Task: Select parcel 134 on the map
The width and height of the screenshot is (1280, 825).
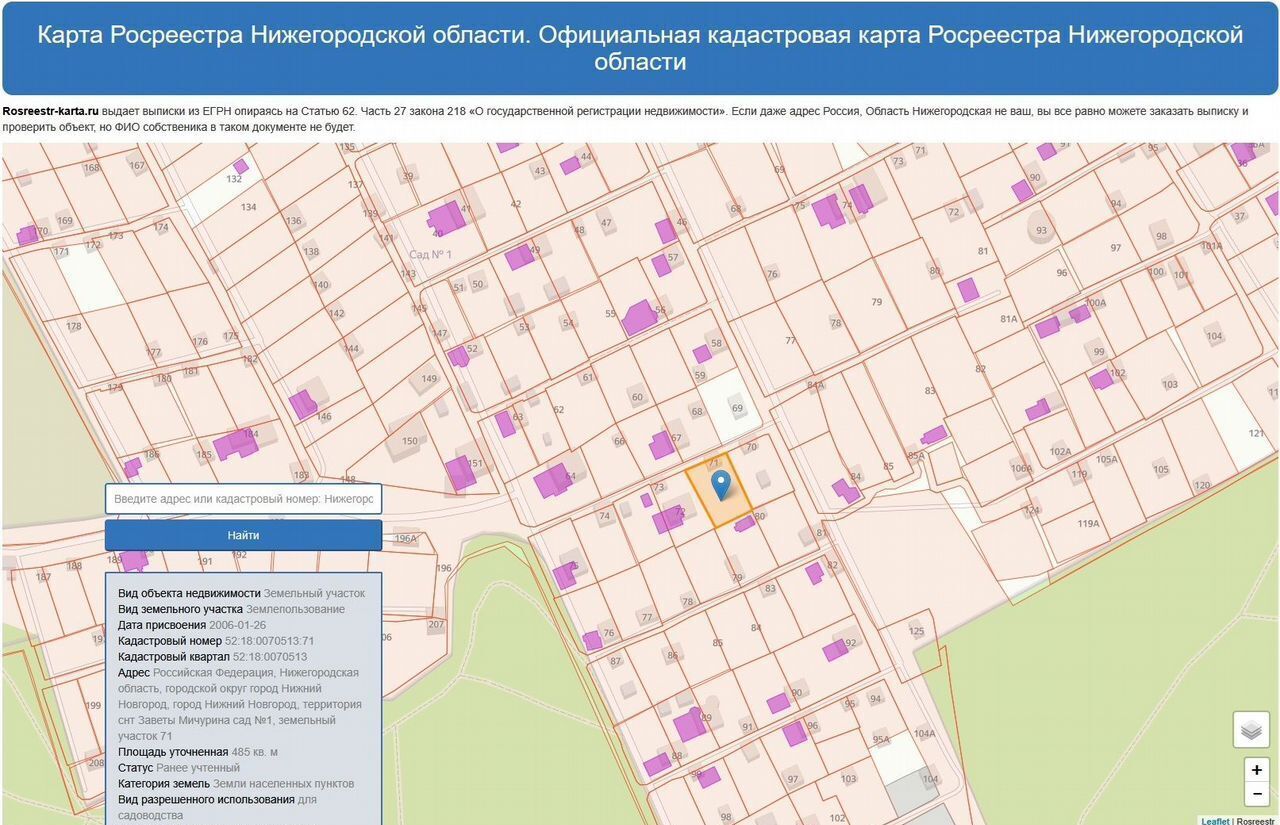Action: pos(248,208)
